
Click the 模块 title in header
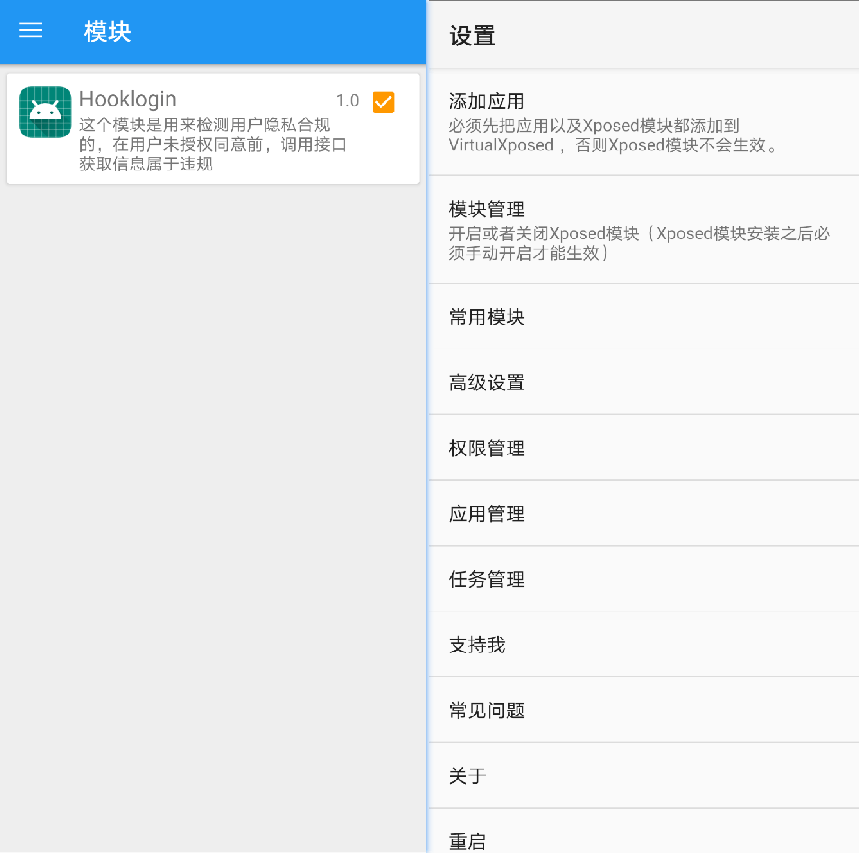pyautogui.click(x=107, y=31)
